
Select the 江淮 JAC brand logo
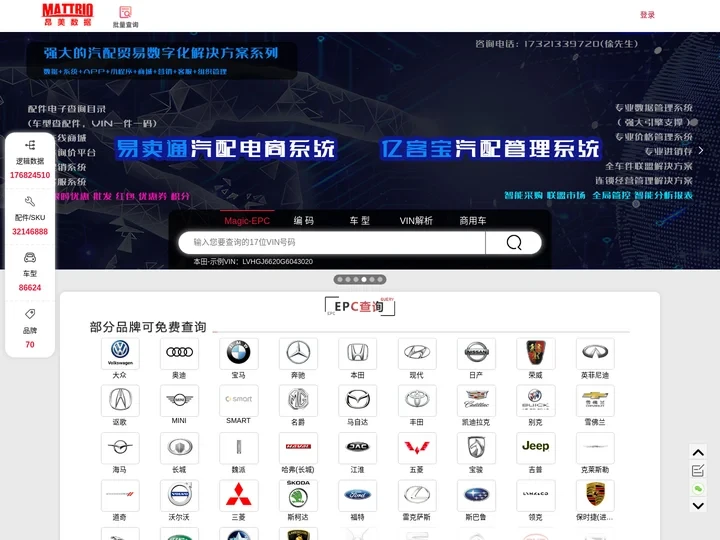357,447
